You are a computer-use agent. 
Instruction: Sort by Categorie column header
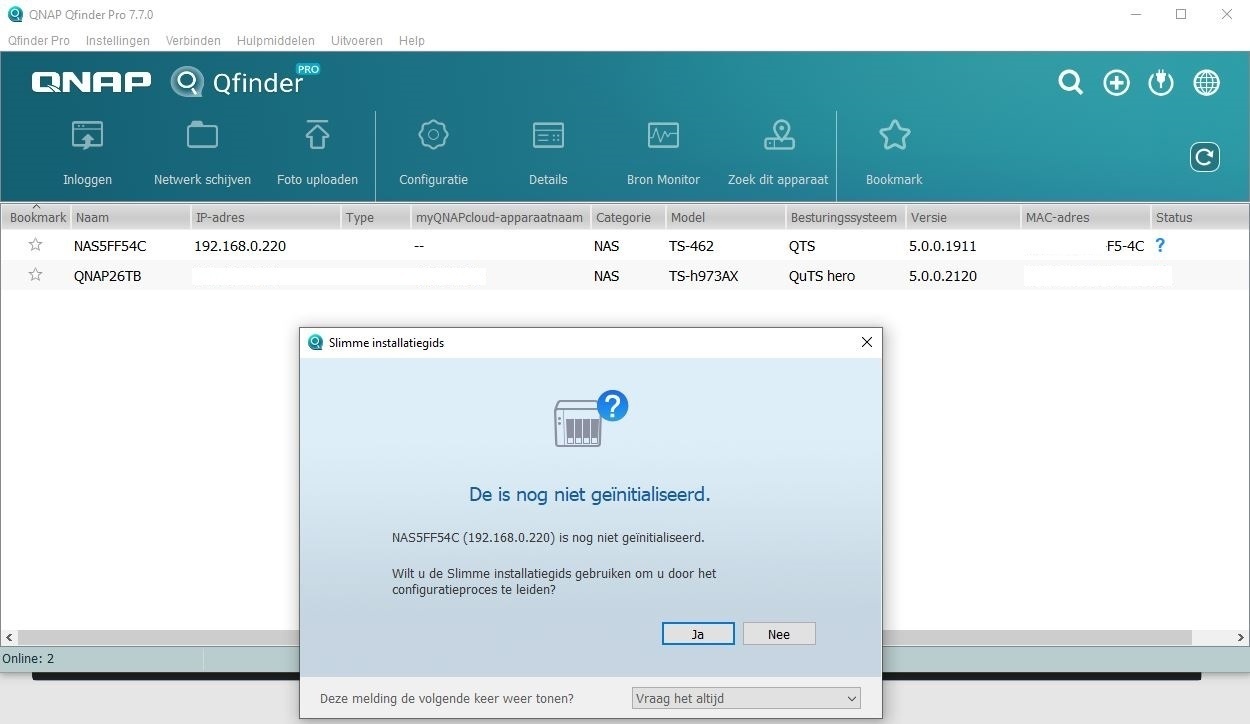pos(629,217)
